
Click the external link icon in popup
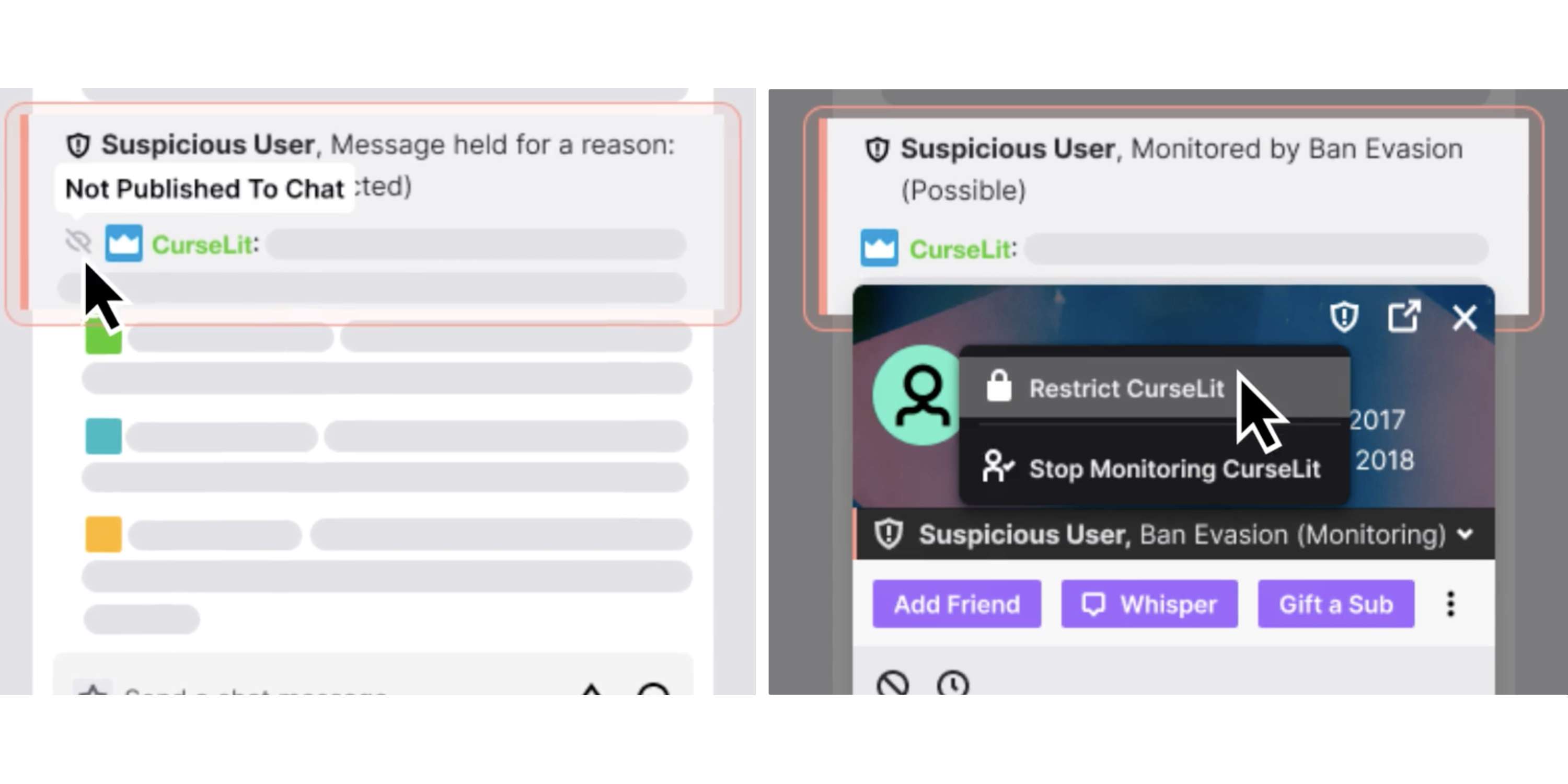coord(1405,315)
